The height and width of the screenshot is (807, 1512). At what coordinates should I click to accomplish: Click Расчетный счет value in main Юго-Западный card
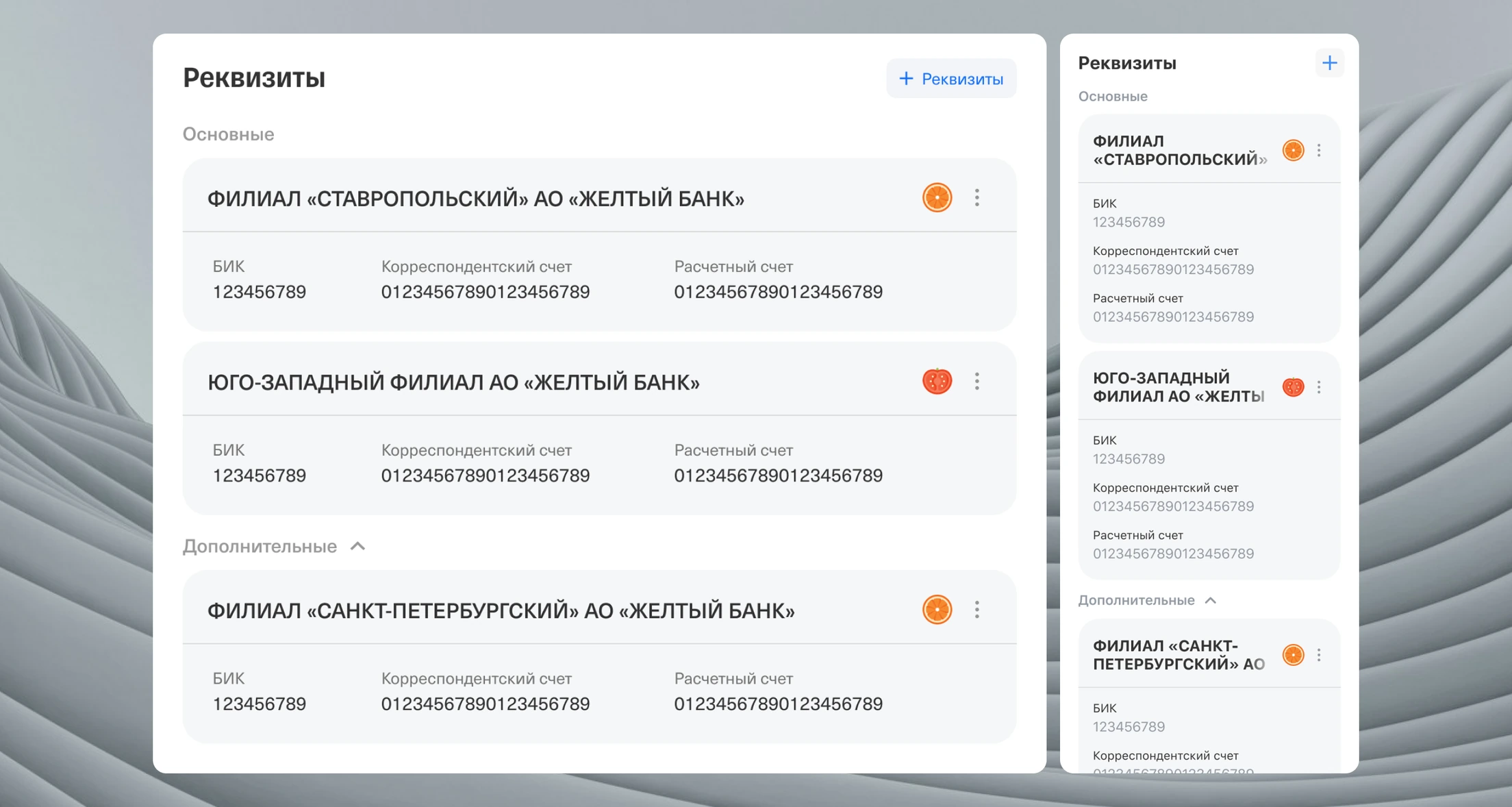(778, 476)
